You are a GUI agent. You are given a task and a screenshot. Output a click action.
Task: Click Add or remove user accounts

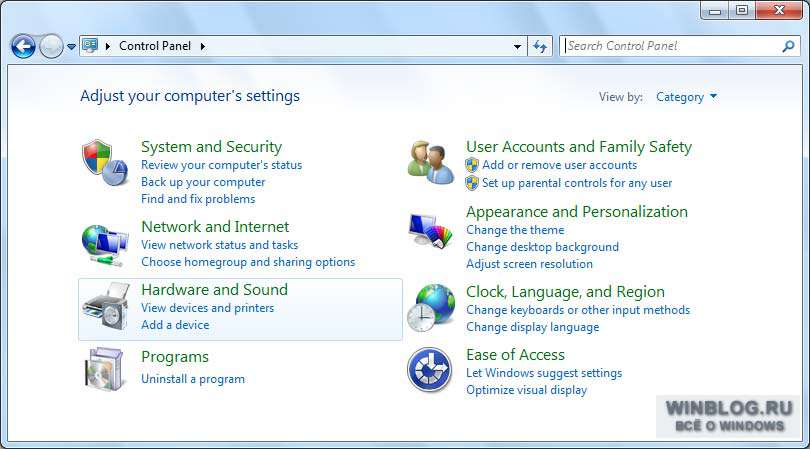tap(559, 165)
